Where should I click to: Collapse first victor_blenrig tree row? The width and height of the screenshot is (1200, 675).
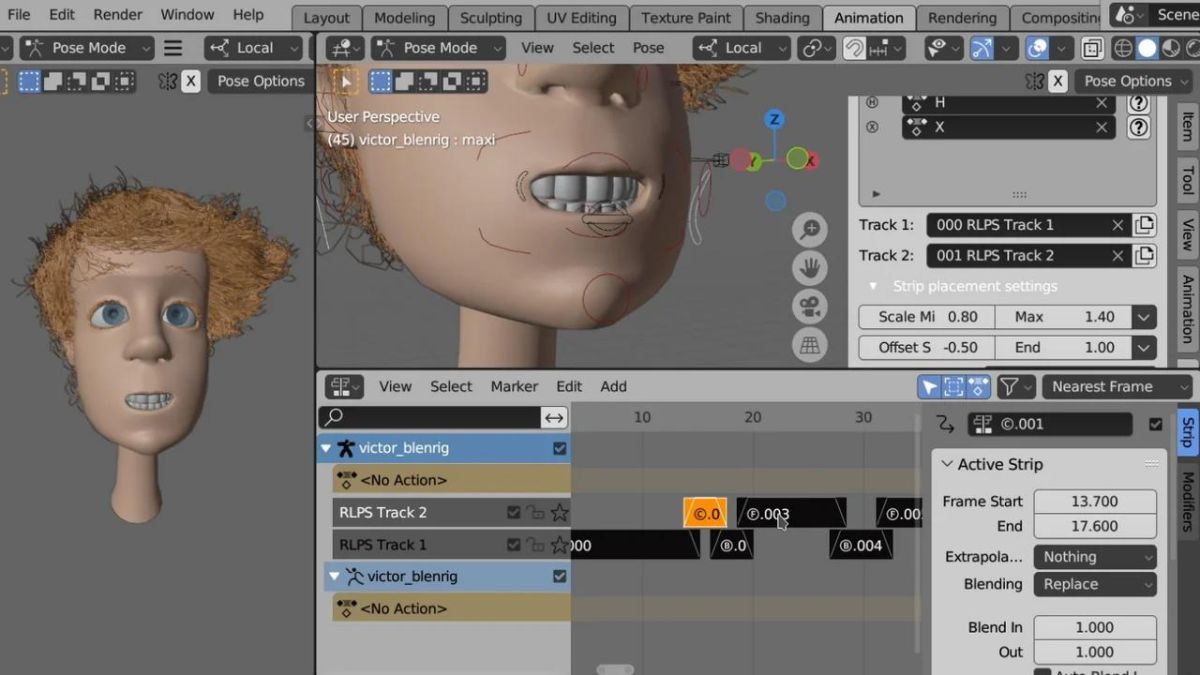point(326,448)
